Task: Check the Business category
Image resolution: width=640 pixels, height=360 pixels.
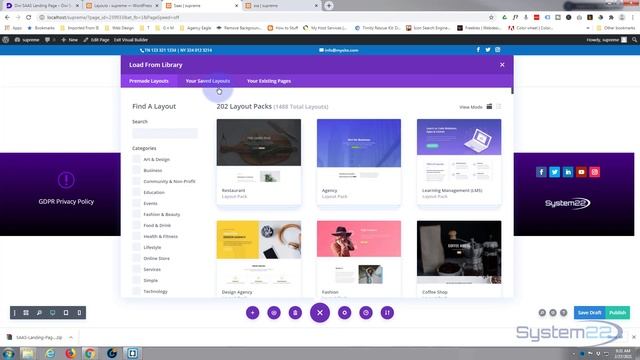Action: point(136,170)
